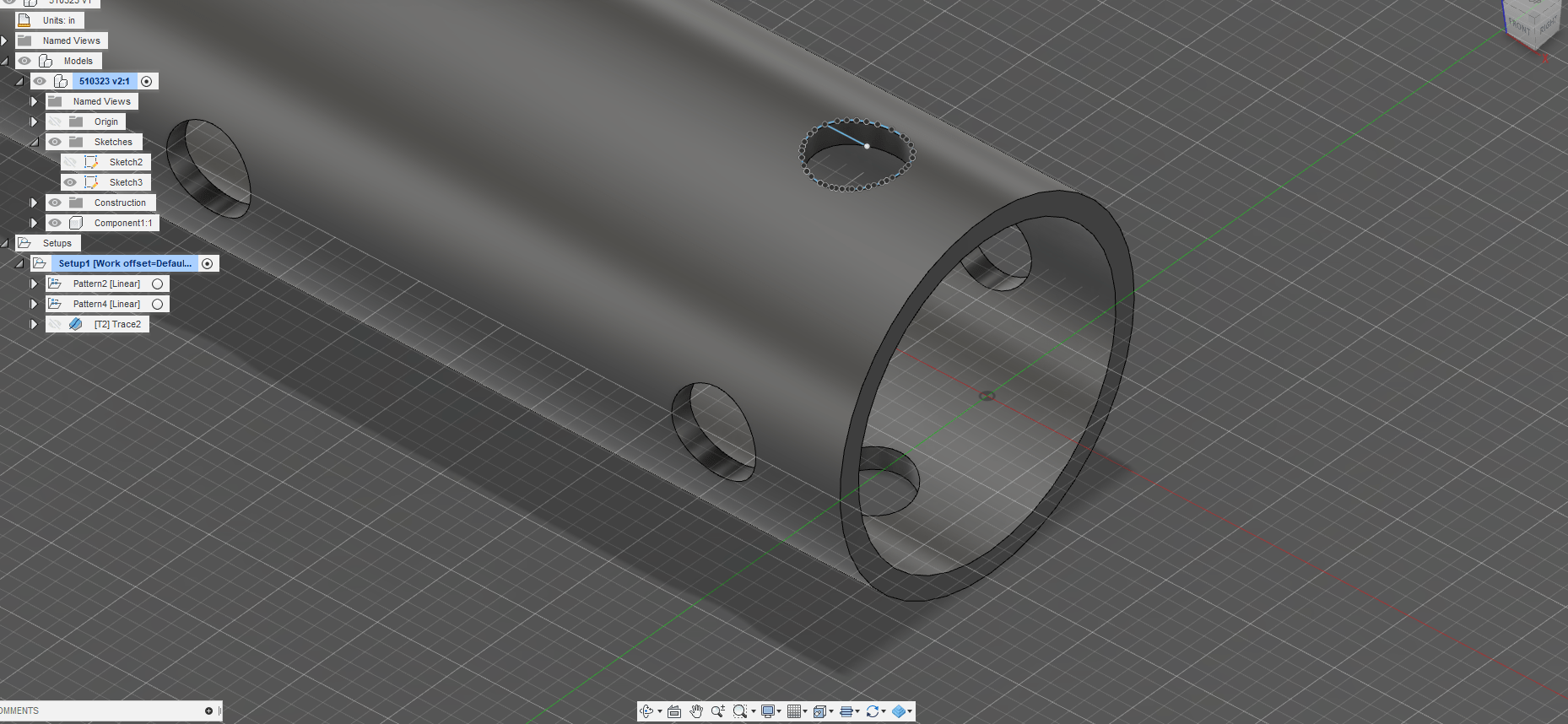Activate the Pan hand tool

(696, 711)
